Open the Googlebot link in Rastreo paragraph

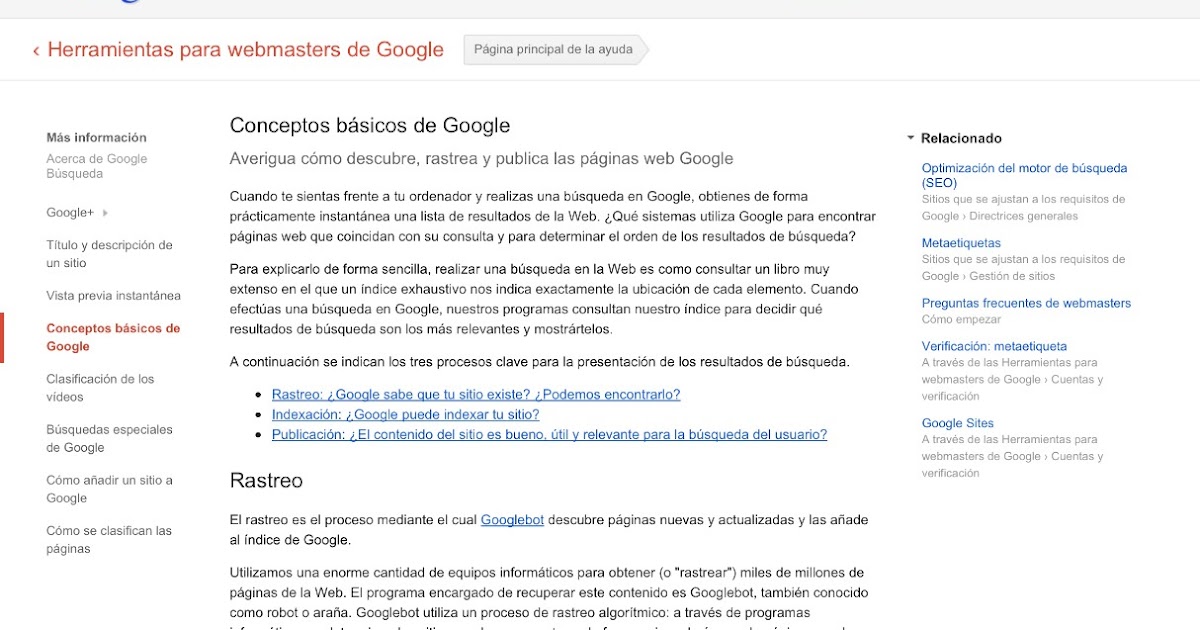pyautogui.click(x=512, y=520)
